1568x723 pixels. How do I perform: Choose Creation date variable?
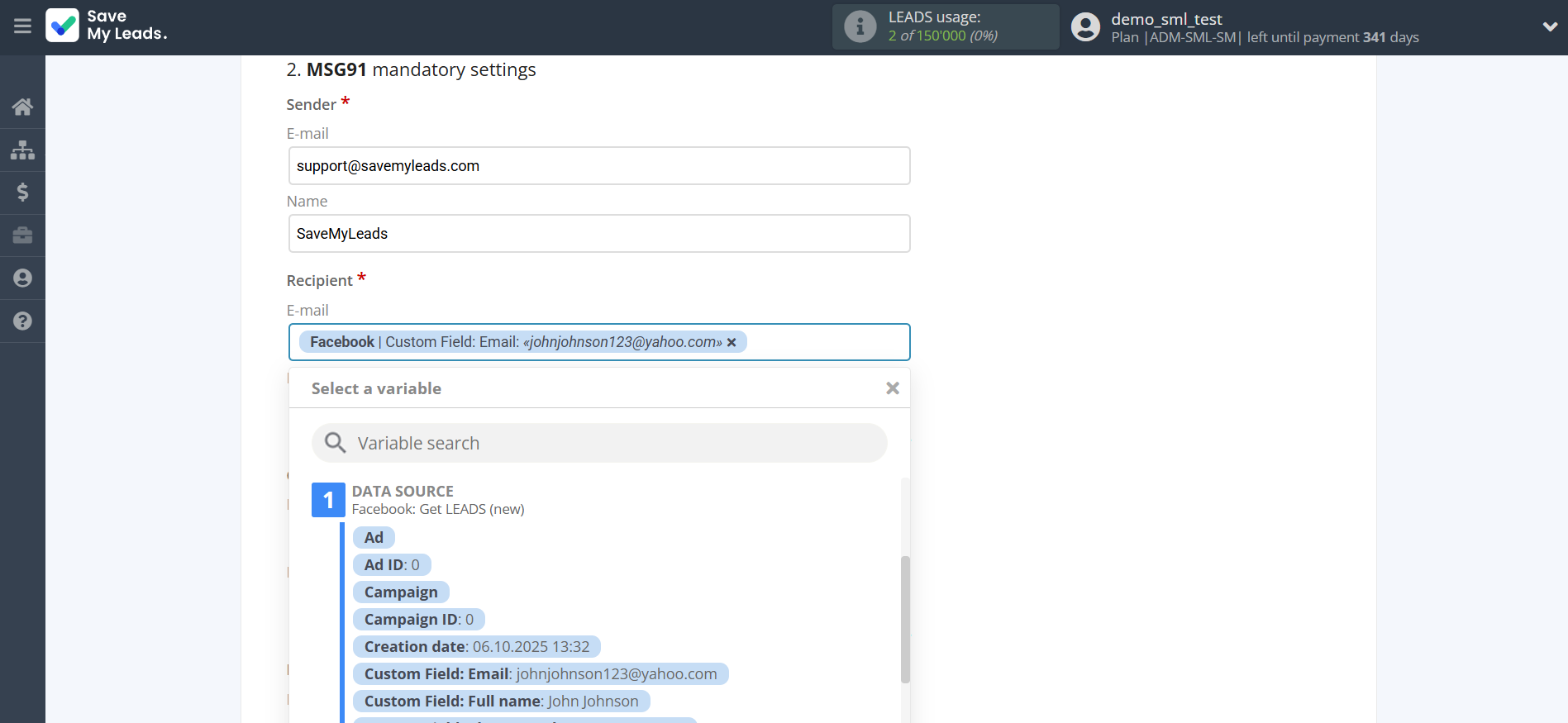click(x=476, y=647)
